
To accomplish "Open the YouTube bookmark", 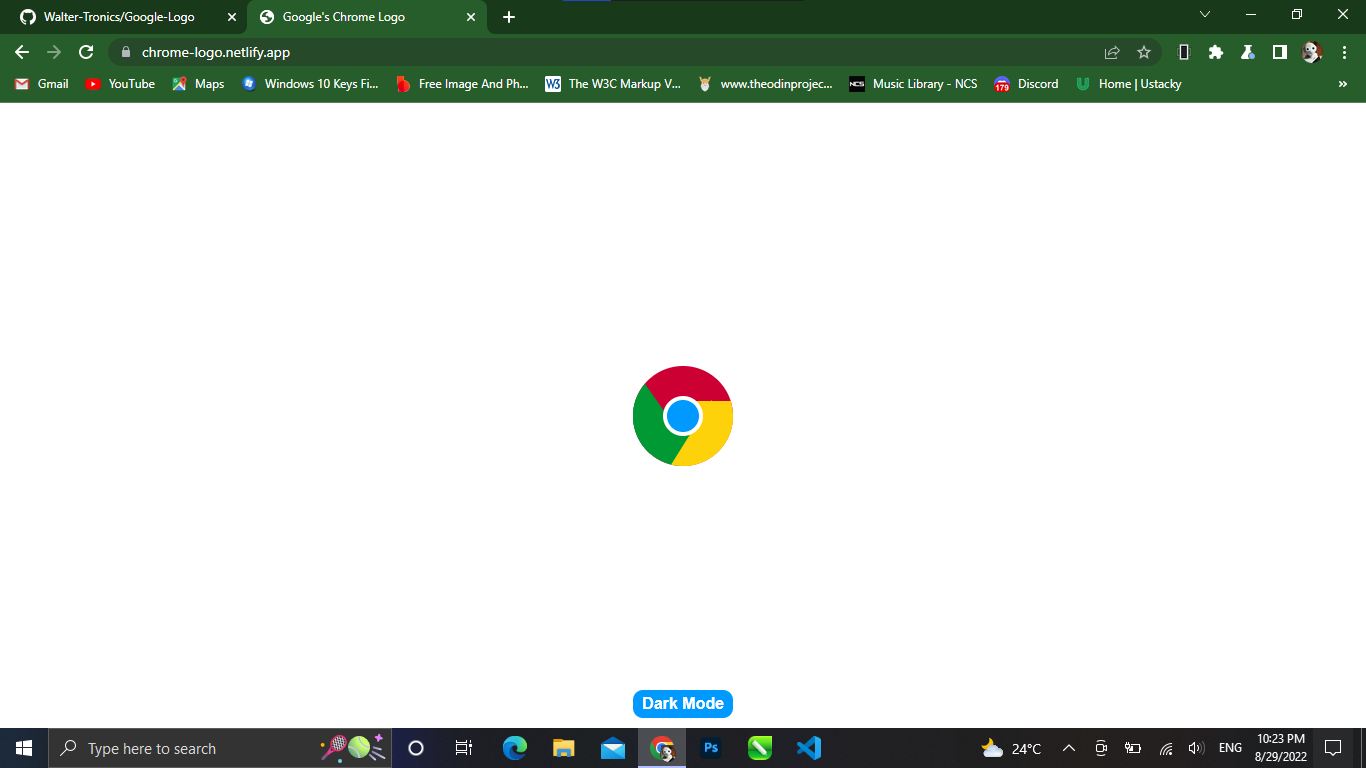I will pyautogui.click(x=119, y=84).
